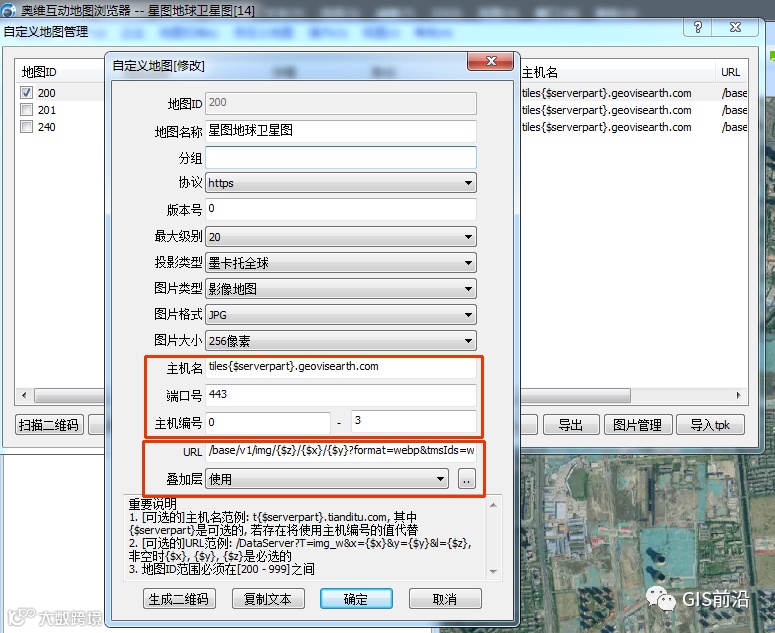Focus the empty 分组 input field
Screen dimensions: 775x633
[x=341, y=158]
